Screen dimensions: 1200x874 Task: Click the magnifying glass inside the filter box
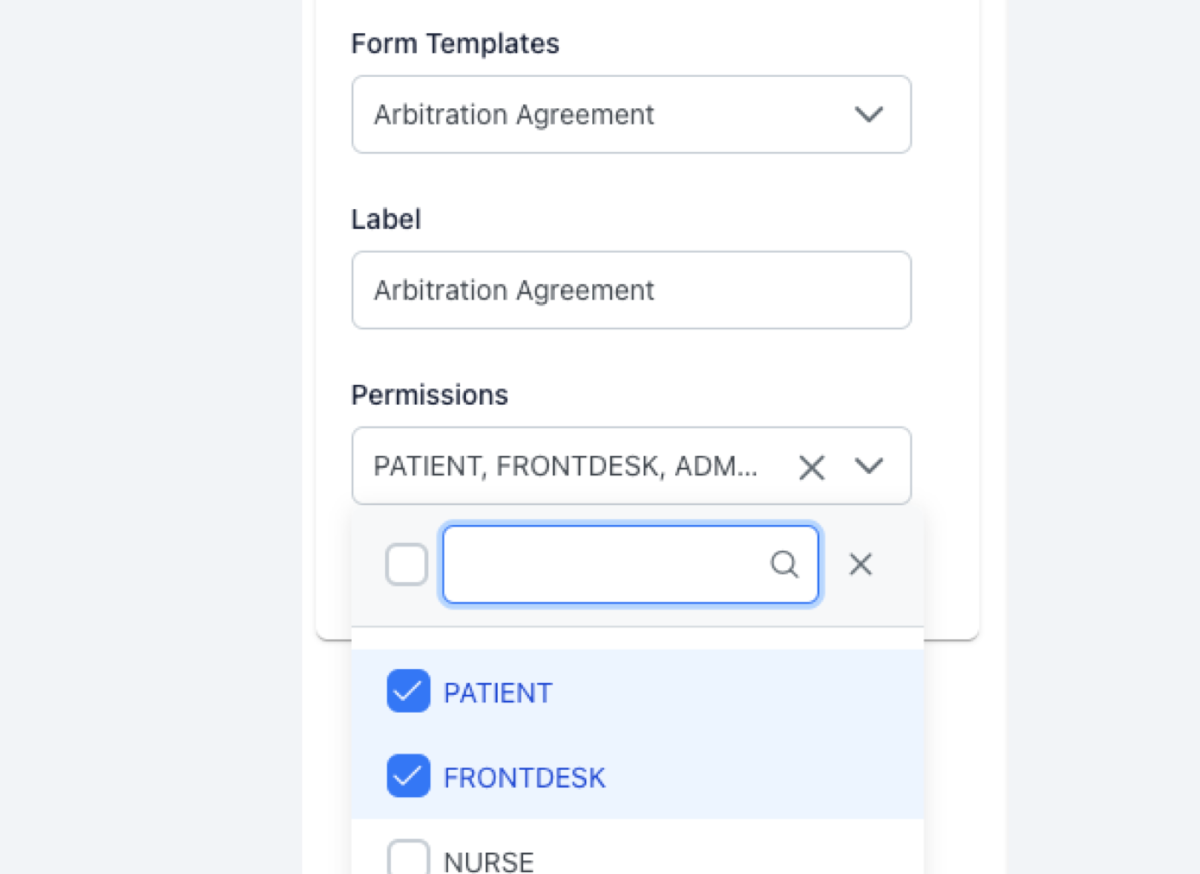tap(786, 565)
